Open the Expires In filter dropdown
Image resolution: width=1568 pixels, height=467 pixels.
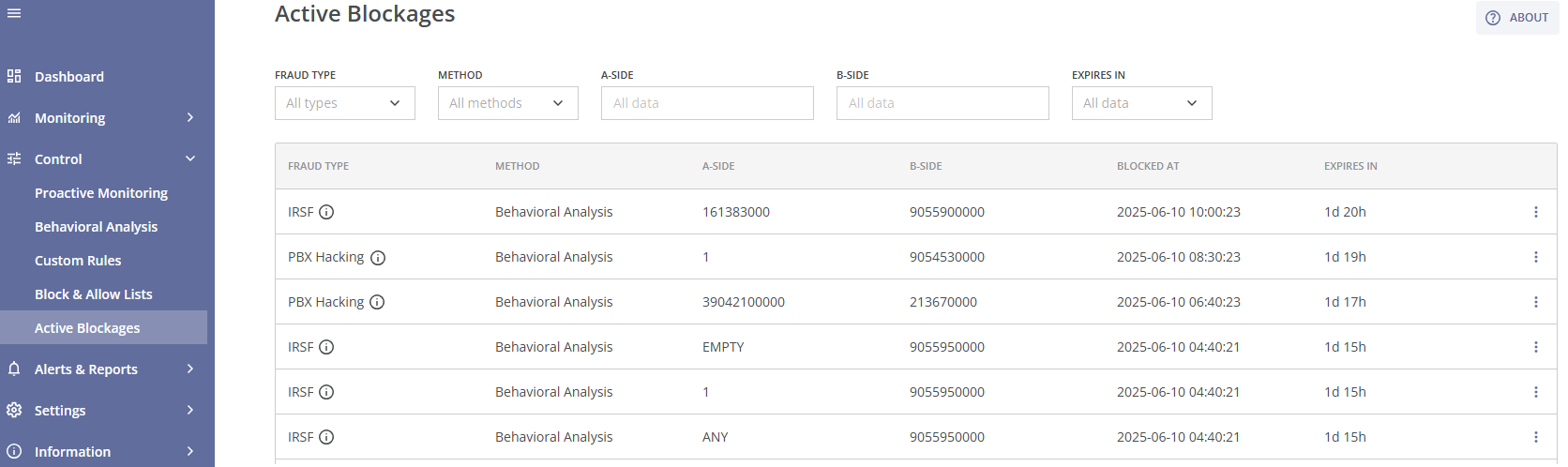1141,103
